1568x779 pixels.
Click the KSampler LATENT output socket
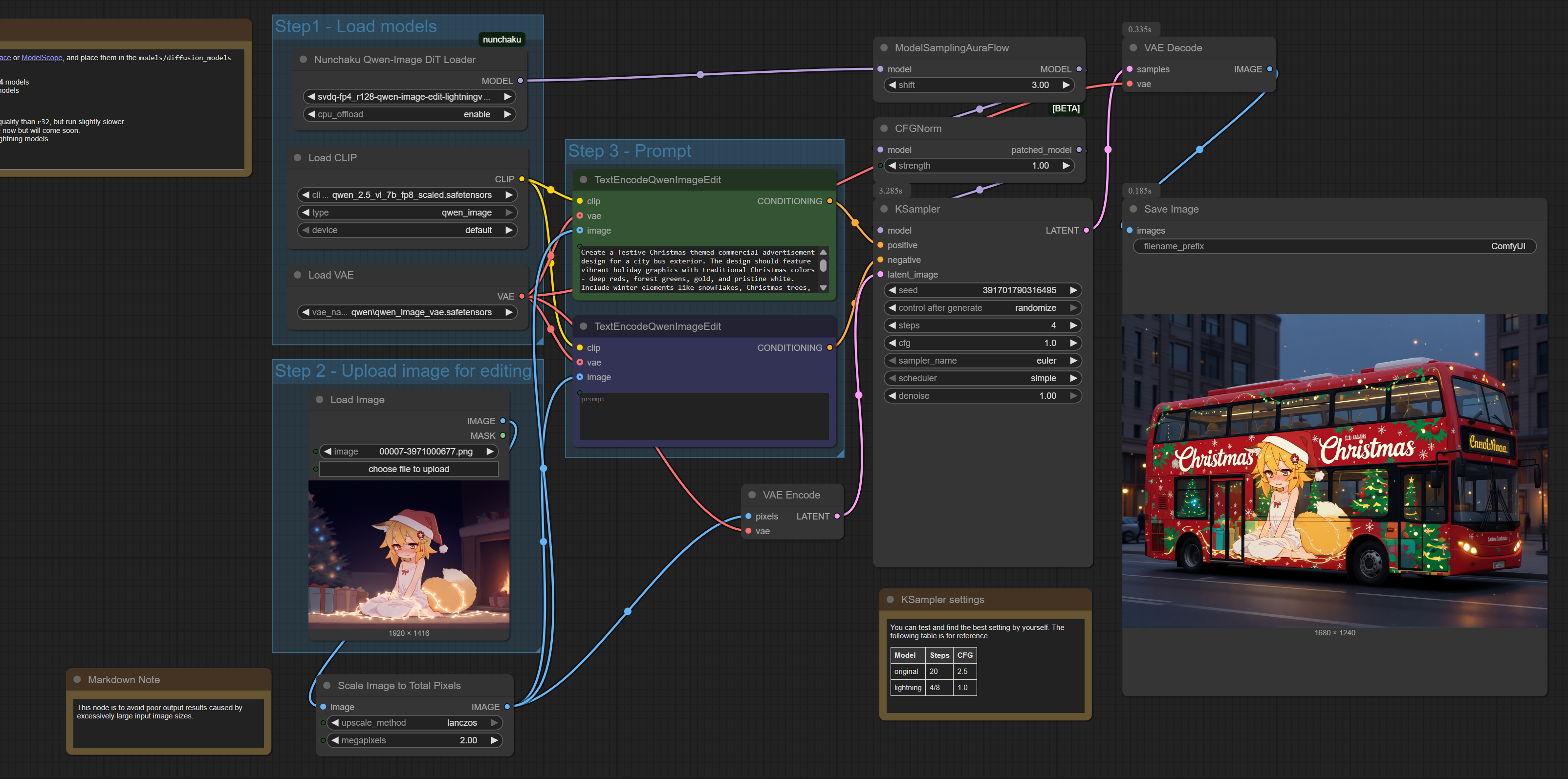[1086, 230]
